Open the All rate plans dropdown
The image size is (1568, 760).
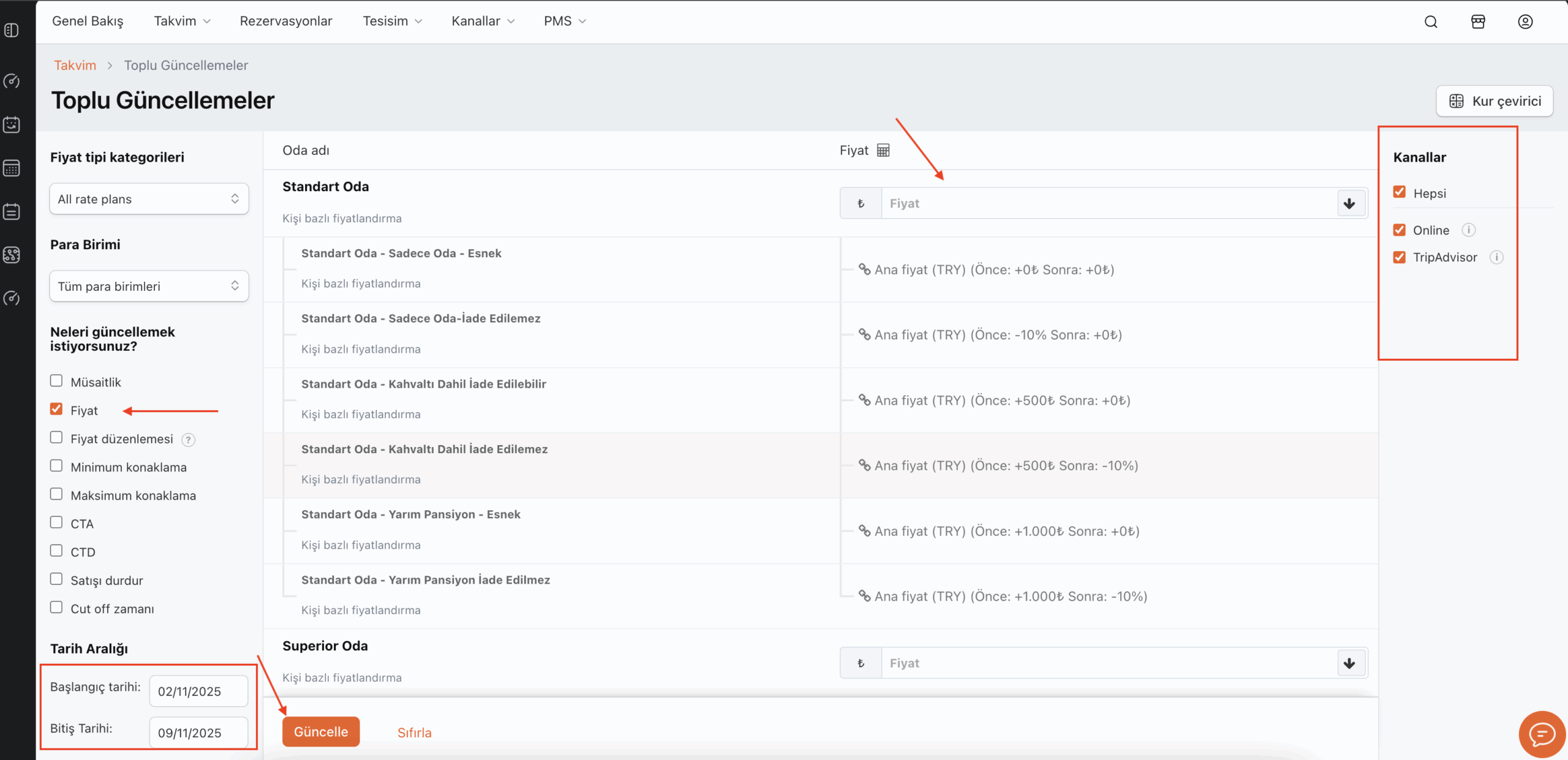149,199
